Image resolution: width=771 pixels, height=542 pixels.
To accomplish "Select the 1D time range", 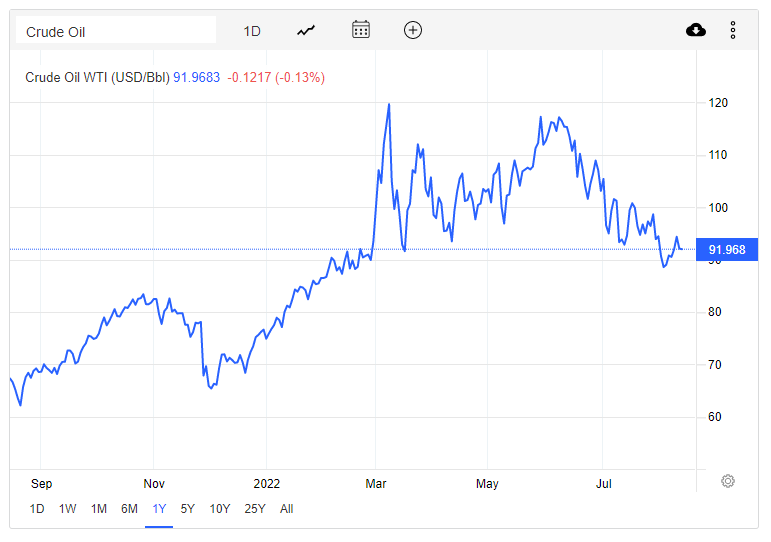I will click(x=37, y=509).
